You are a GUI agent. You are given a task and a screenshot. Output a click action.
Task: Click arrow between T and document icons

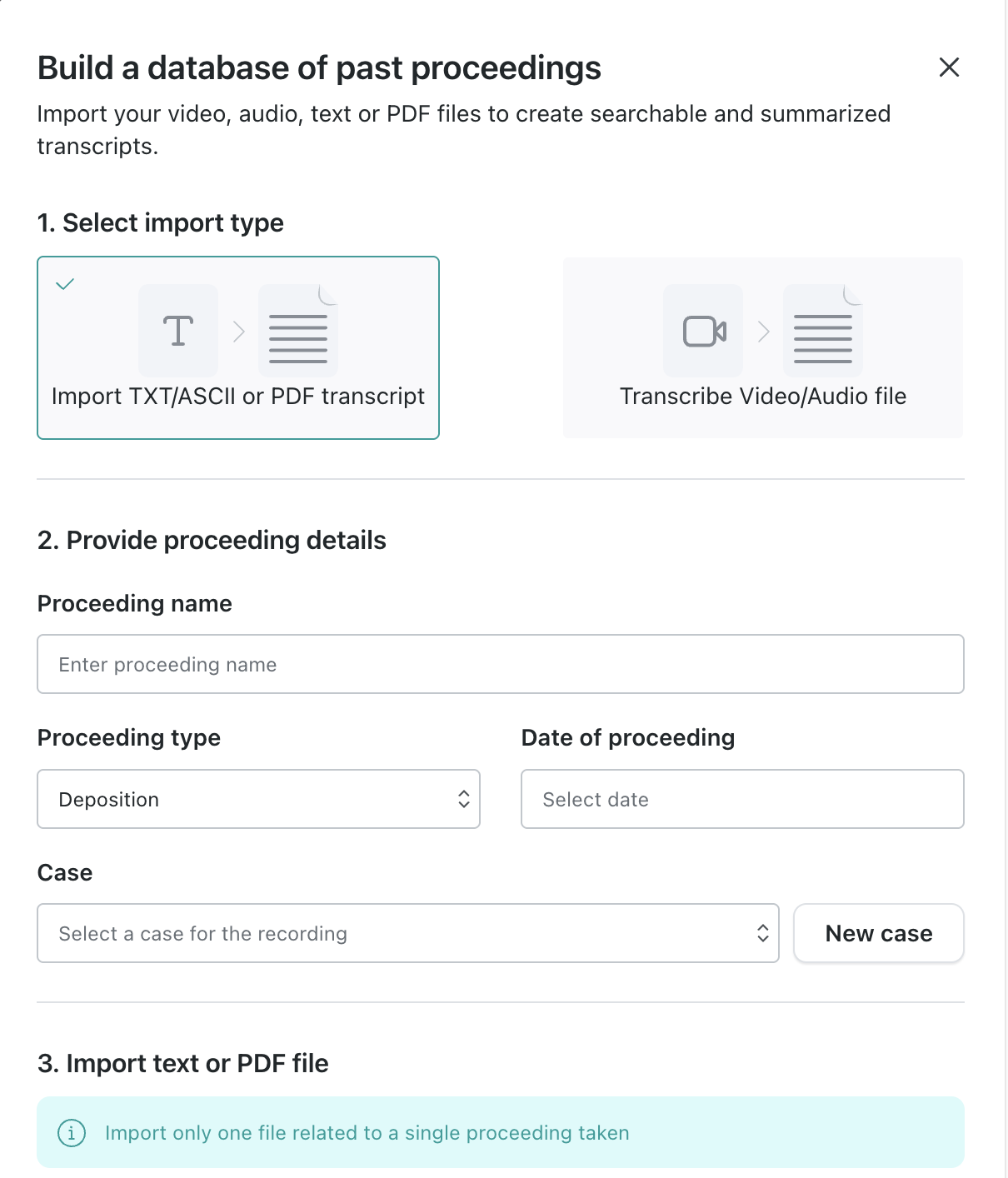(239, 332)
